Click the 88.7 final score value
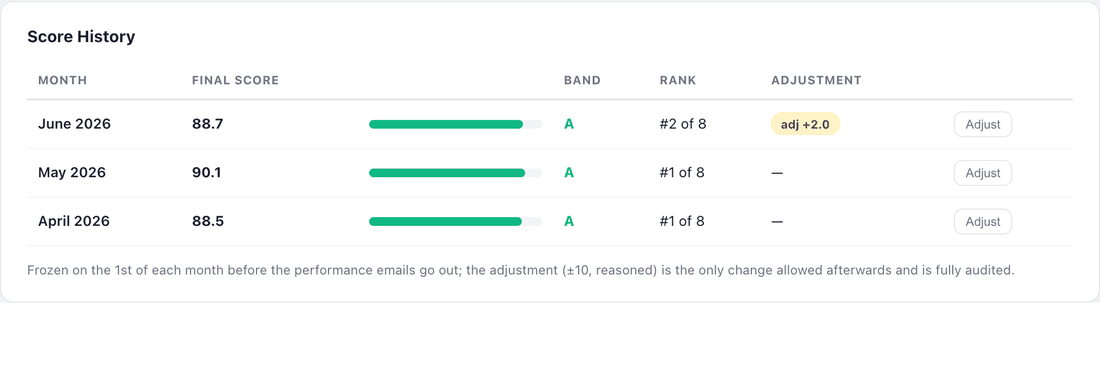This screenshot has width=1100, height=375. coord(208,124)
